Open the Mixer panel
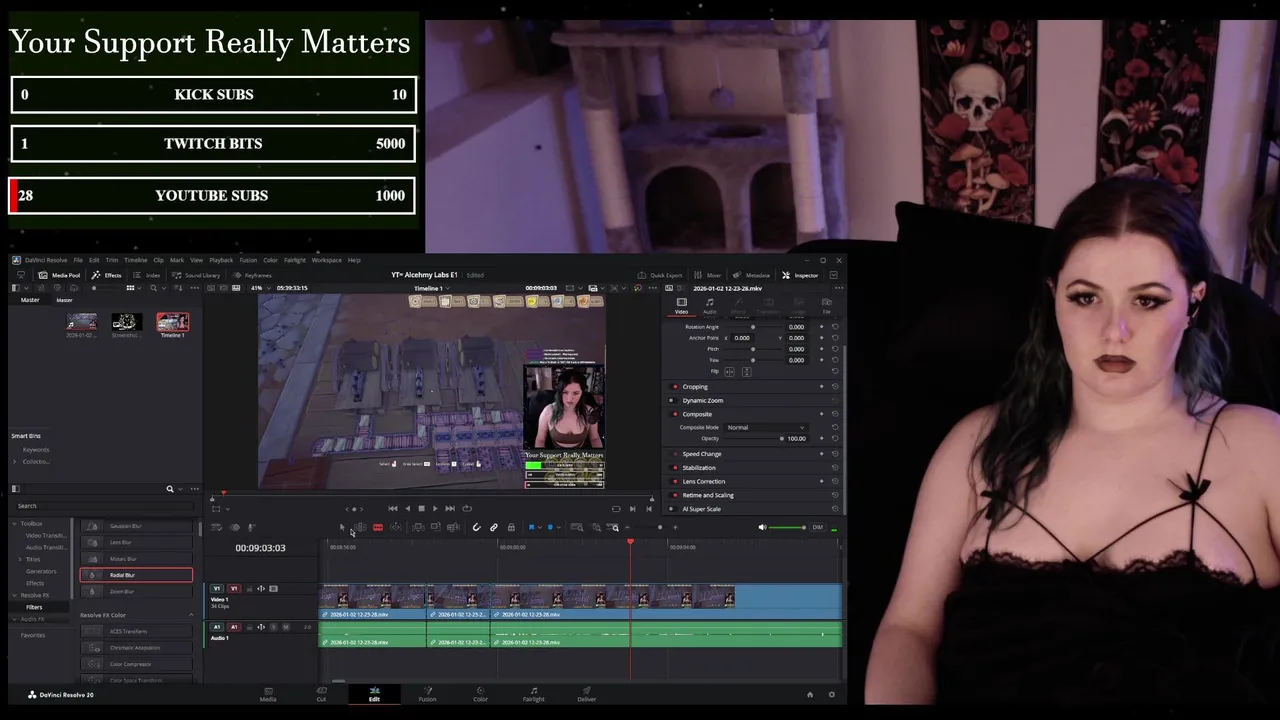The image size is (1280, 720). pyautogui.click(x=708, y=275)
